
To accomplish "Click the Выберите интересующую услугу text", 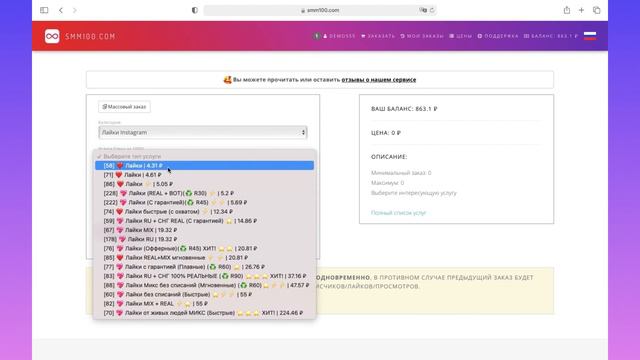I will 414,193.
